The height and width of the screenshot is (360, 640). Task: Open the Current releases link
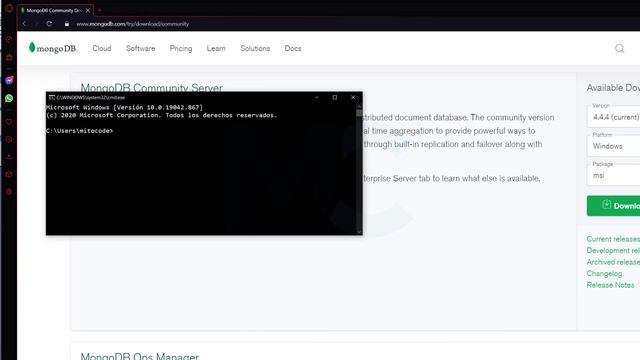613,239
